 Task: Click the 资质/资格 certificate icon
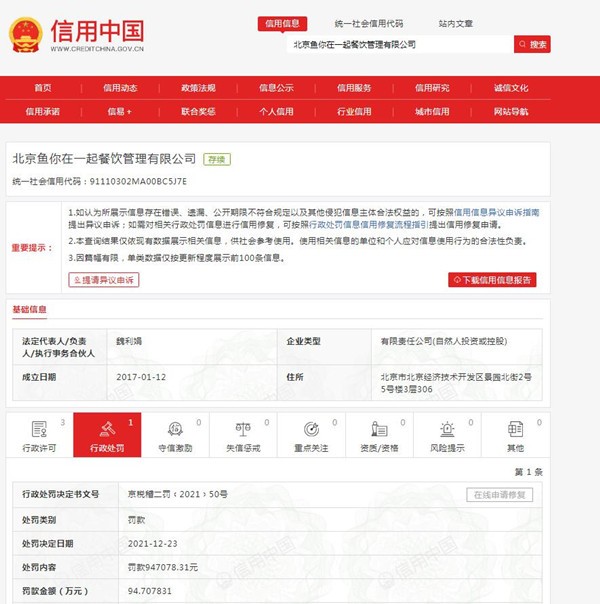[x=379, y=429]
